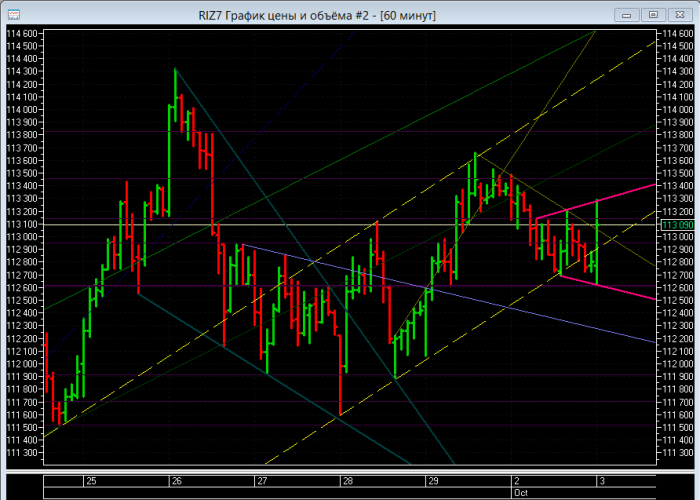
Task: Click 114 000 on the left price scale
Action: (x=22, y=110)
